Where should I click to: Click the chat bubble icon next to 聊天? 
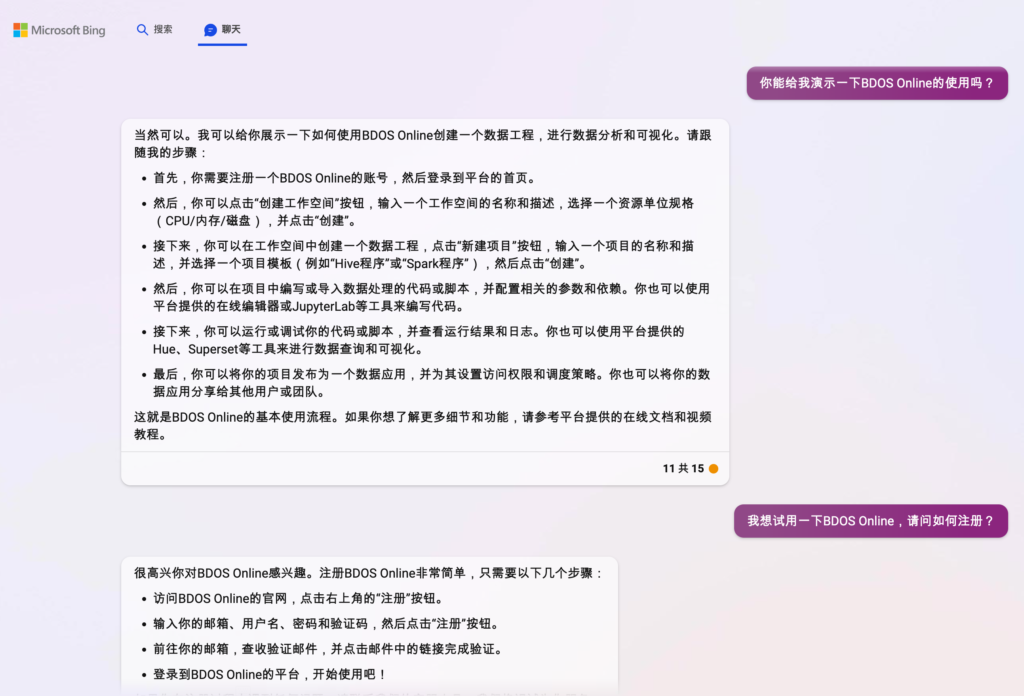210,30
